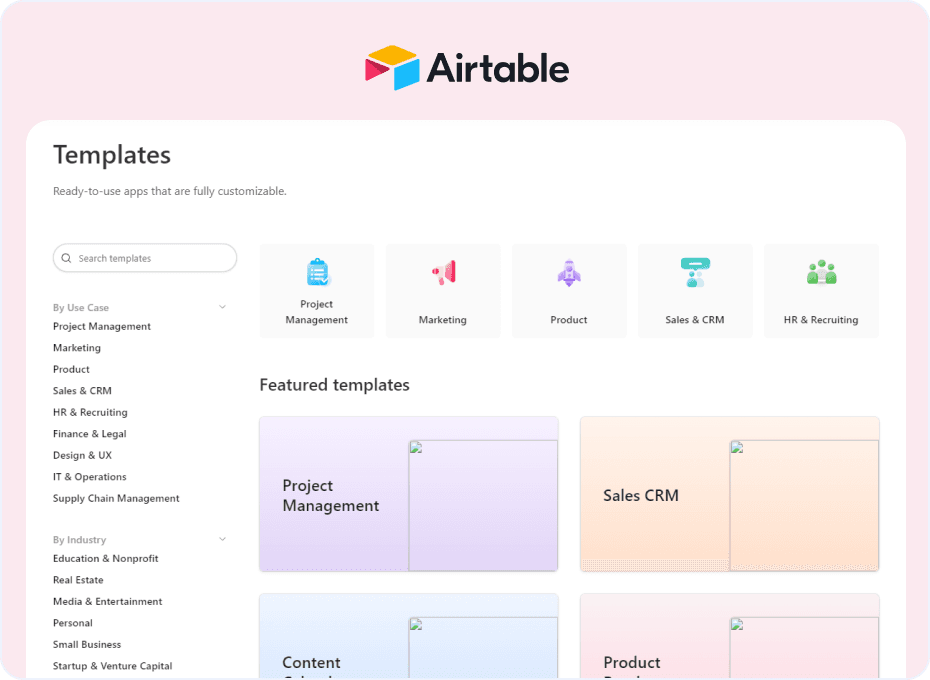Collapse the By Industry section

click(x=222, y=539)
